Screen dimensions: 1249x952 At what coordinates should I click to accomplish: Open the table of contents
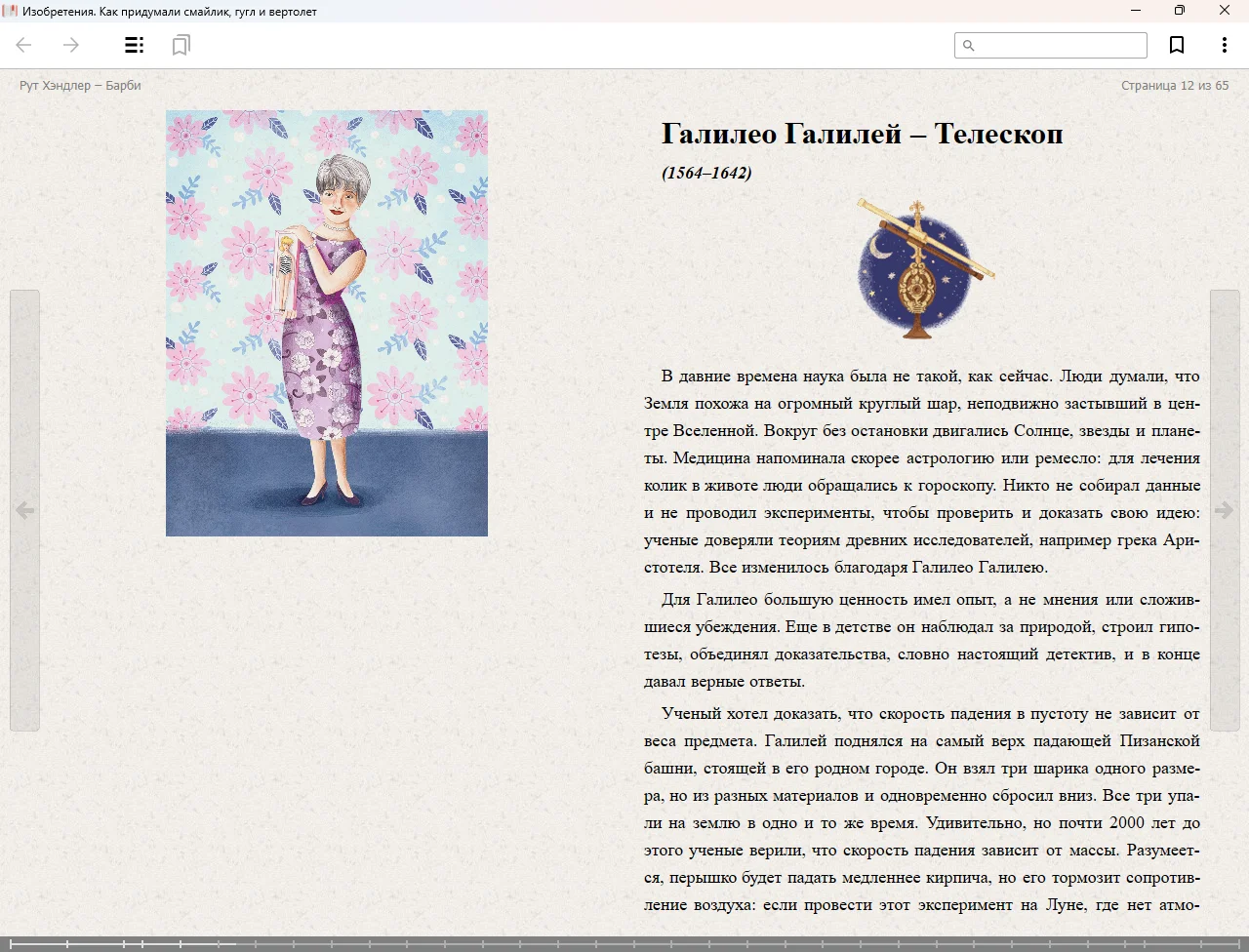tap(135, 45)
